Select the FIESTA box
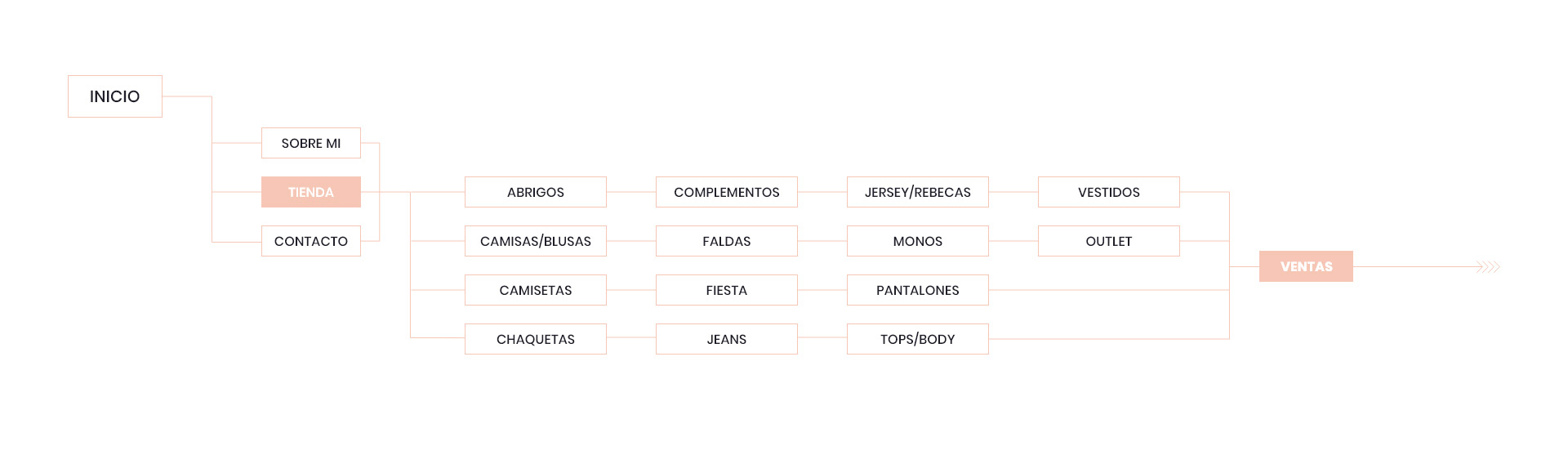 click(727, 290)
